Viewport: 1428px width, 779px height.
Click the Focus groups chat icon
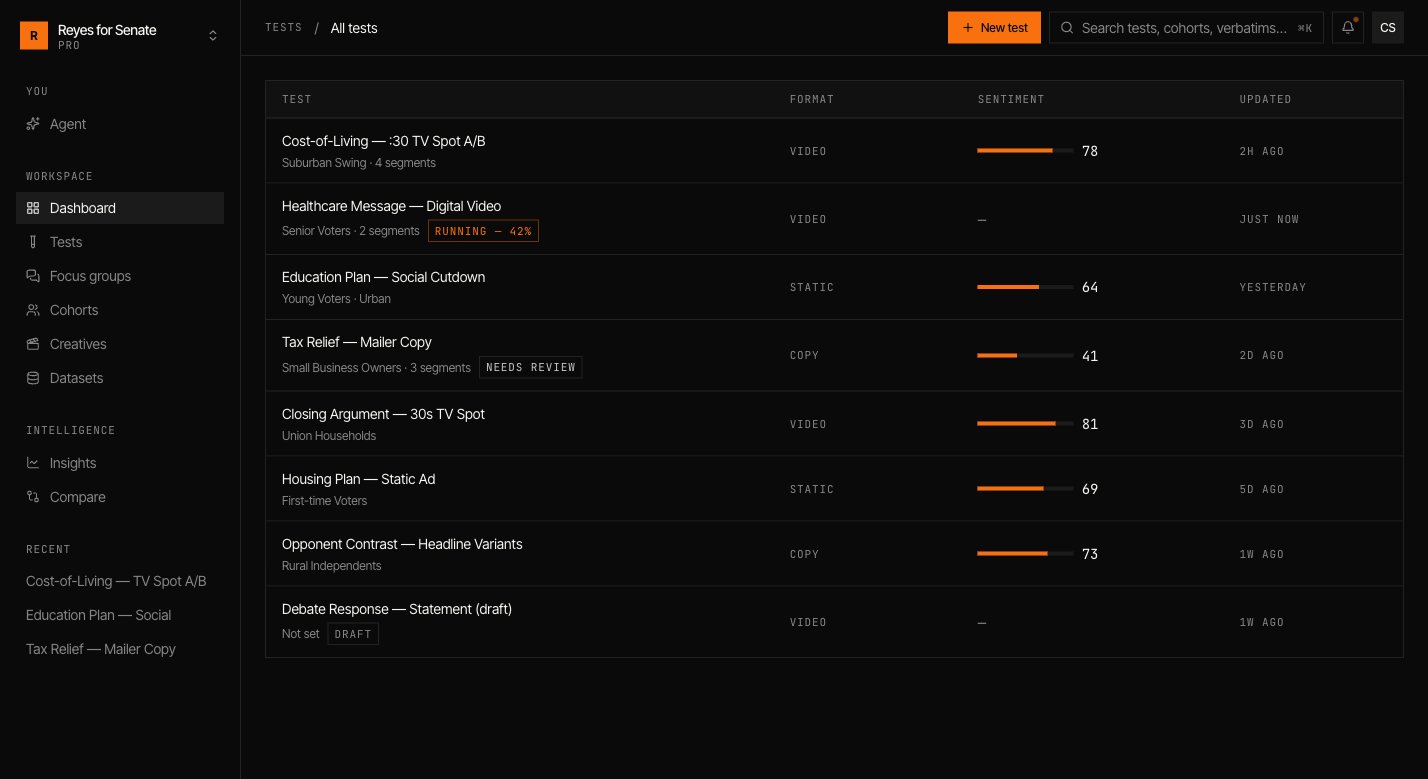coord(33,276)
